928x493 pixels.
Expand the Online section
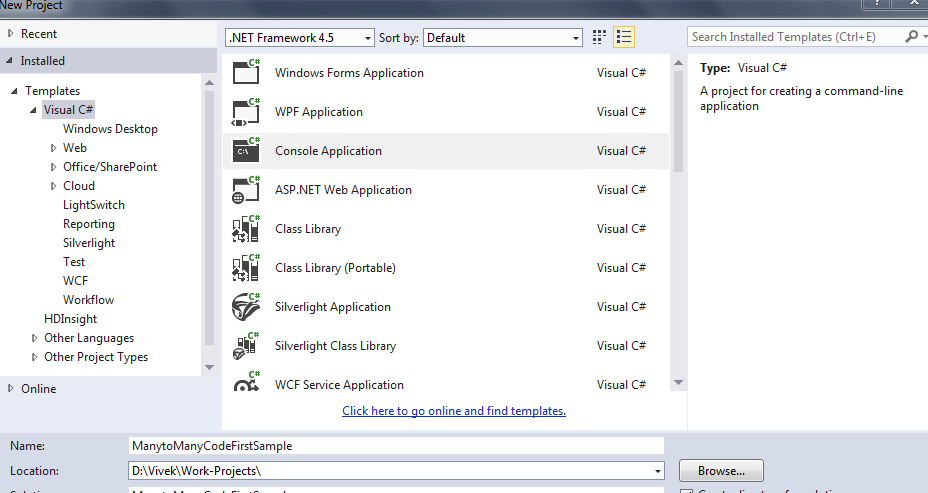10,389
